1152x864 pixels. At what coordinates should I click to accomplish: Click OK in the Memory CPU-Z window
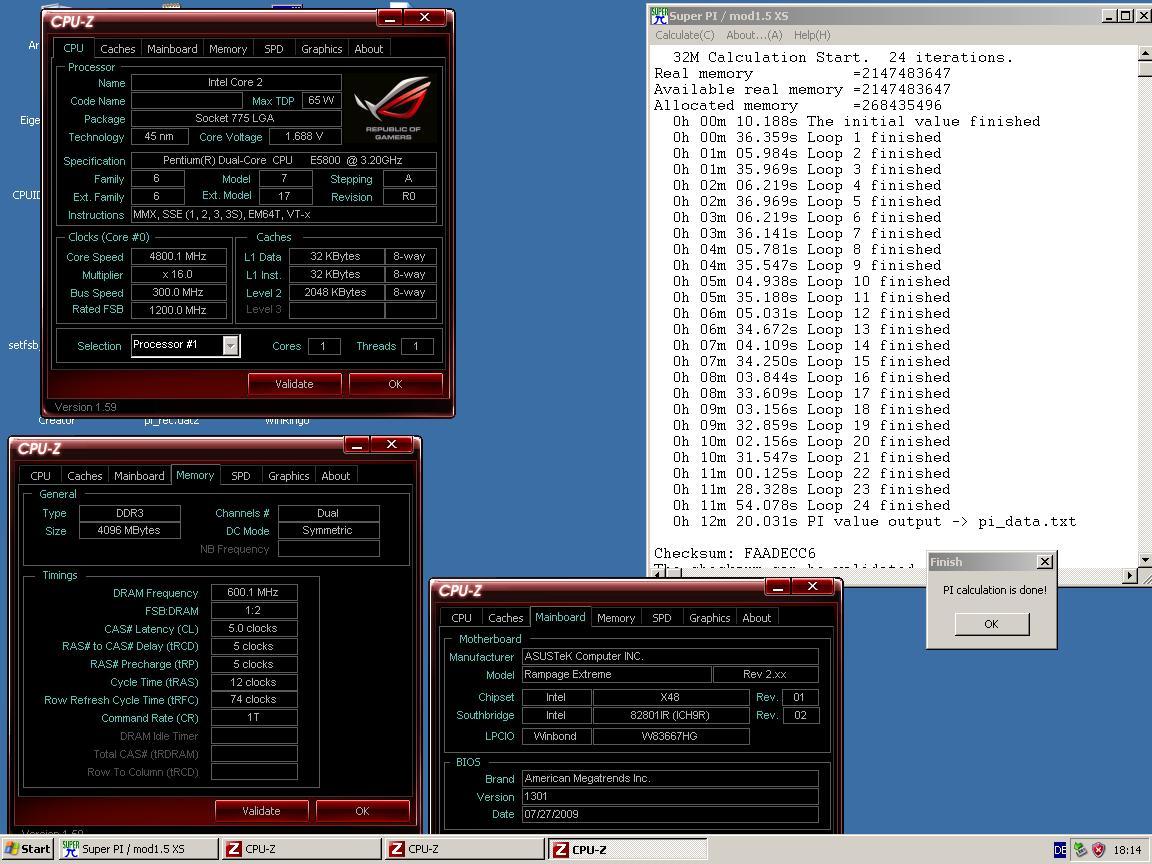[x=362, y=810]
